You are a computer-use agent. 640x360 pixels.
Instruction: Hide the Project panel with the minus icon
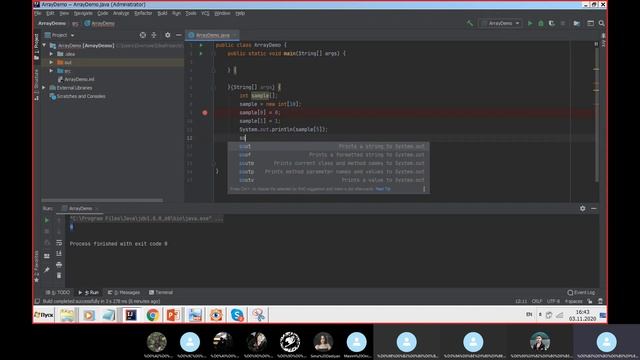pyautogui.click(x=179, y=35)
